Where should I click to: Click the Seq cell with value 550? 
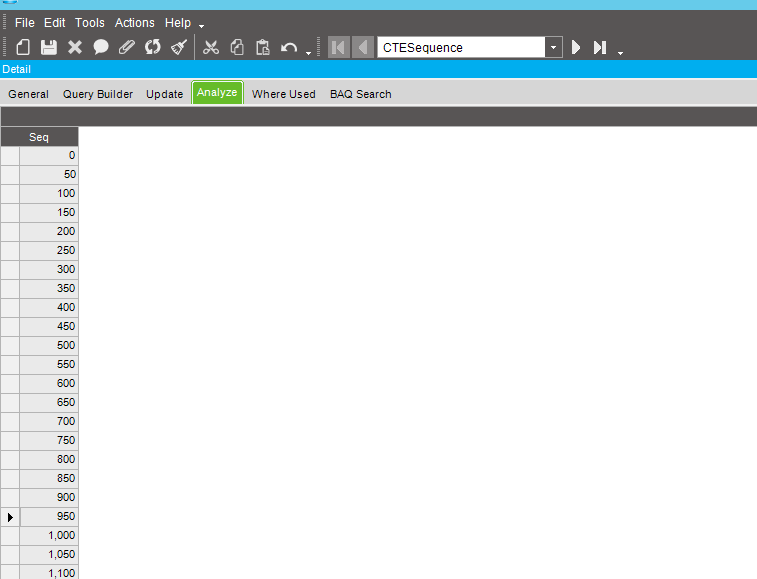pyautogui.click(x=49, y=365)
